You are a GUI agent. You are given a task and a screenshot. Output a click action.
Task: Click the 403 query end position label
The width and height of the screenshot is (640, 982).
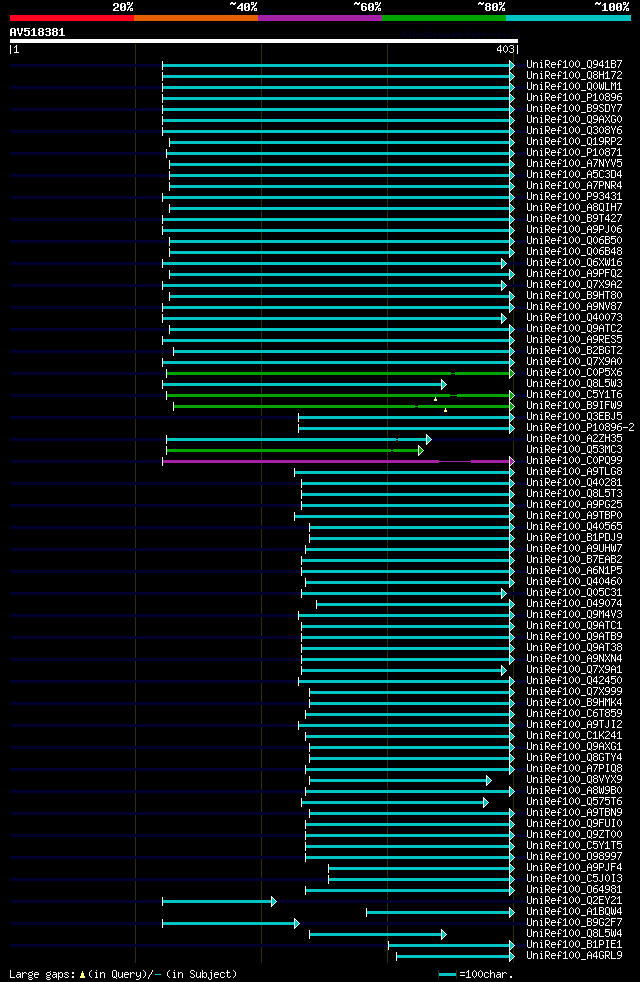click(505, 49)
